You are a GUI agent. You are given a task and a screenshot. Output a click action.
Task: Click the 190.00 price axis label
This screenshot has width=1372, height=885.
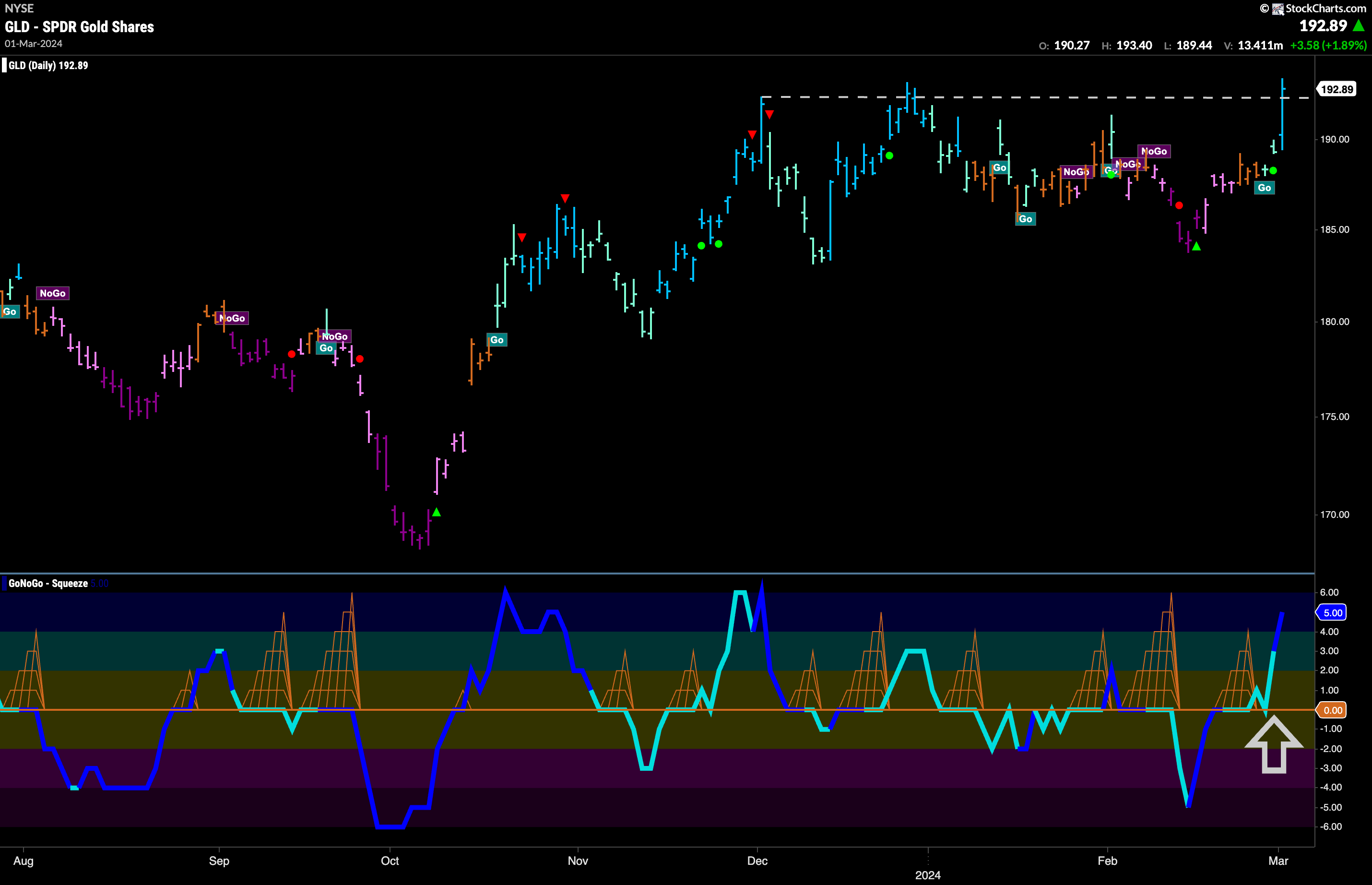click(1335, 140)
